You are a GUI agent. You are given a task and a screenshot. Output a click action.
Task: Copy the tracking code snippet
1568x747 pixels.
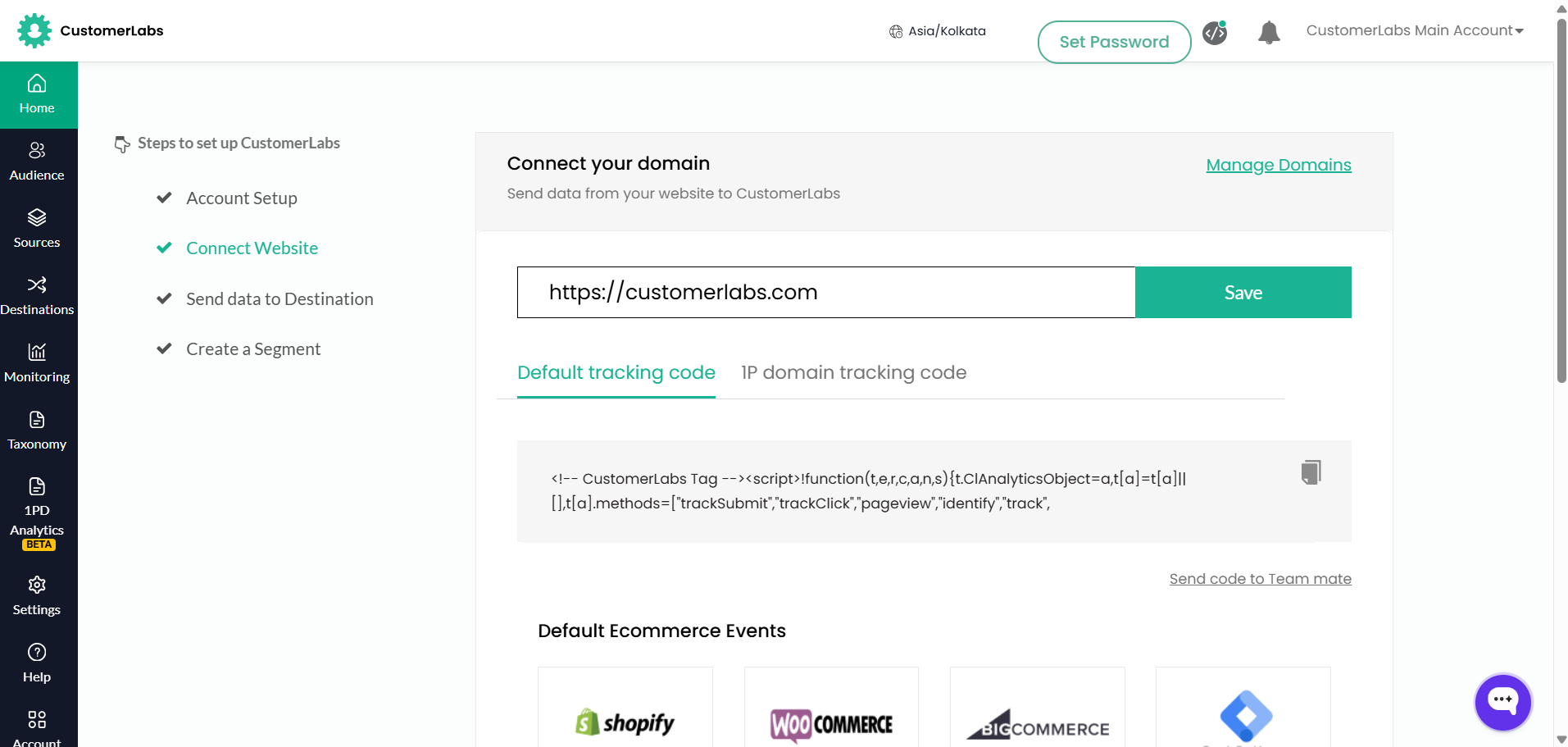tap(1310, 472)
